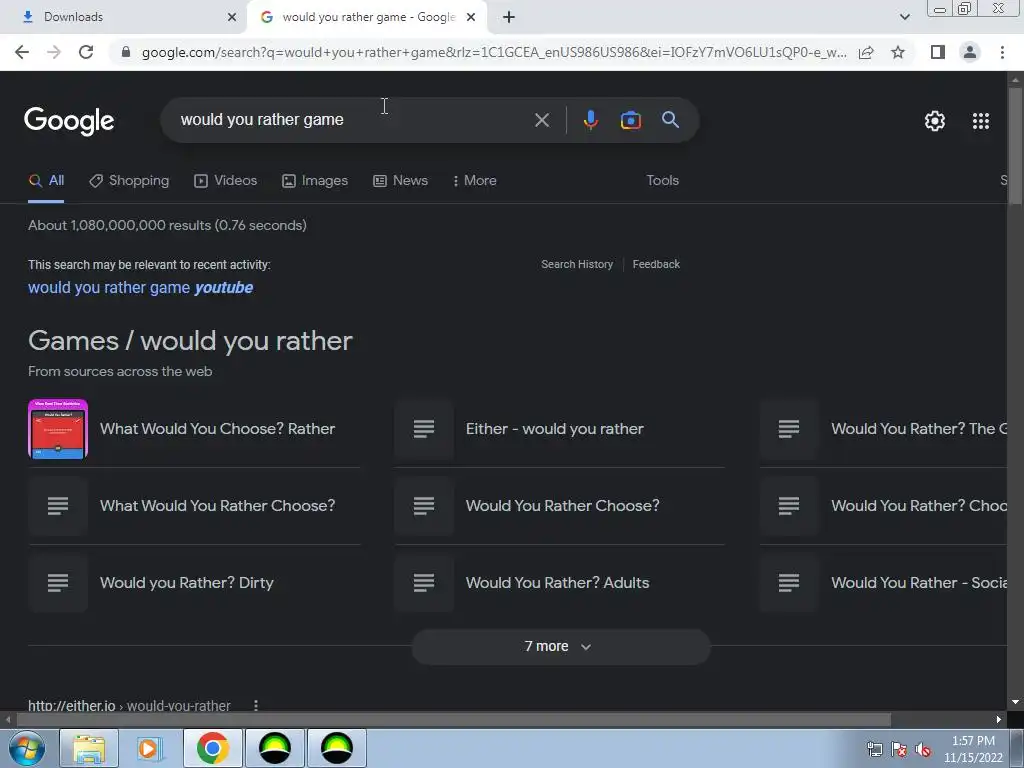Click the horizontal scrollbar right arrow
This screenshot has height=768, width=1024.
click(999, 720)
